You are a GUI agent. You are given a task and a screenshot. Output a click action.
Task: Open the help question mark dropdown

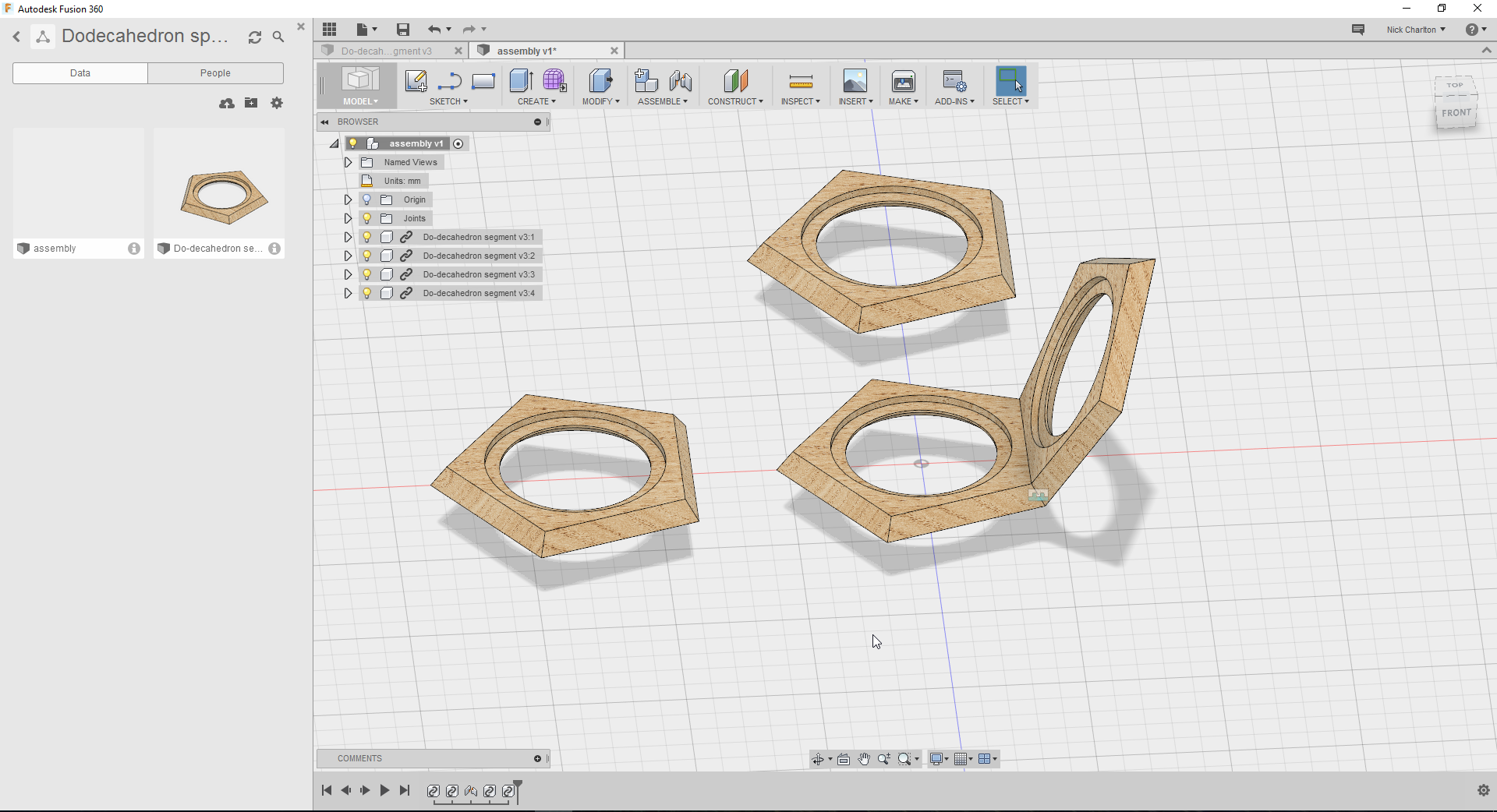point(1475,30)
